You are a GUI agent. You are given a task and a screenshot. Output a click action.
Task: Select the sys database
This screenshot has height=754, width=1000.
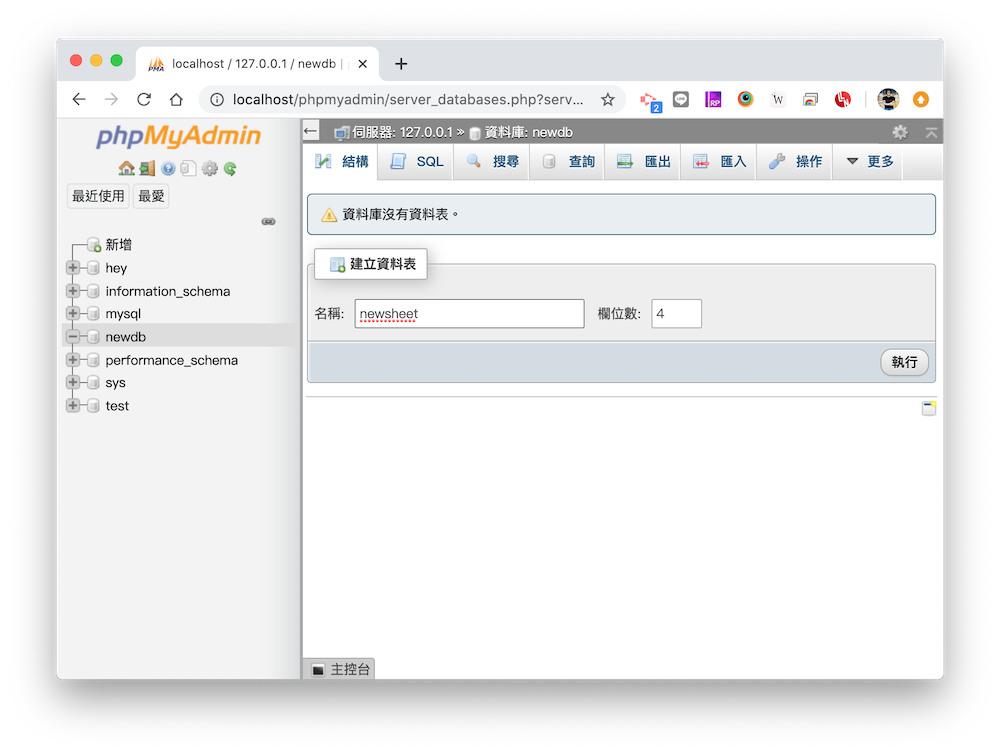click(x=115, y=383)
